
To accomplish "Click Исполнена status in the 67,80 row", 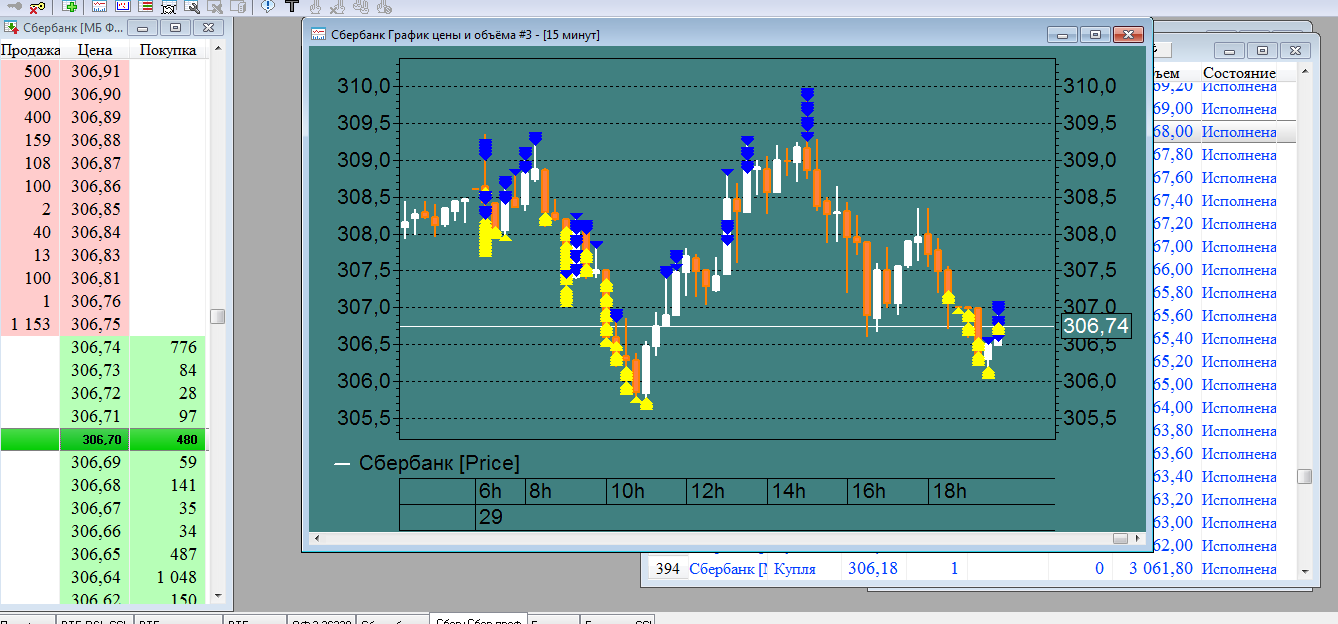I will (1239, 154).
